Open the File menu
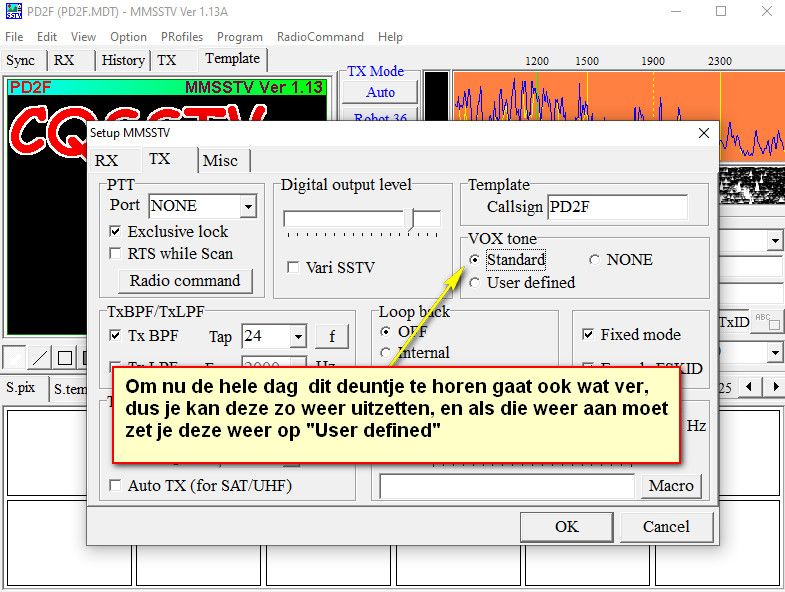 click(14, 37)
